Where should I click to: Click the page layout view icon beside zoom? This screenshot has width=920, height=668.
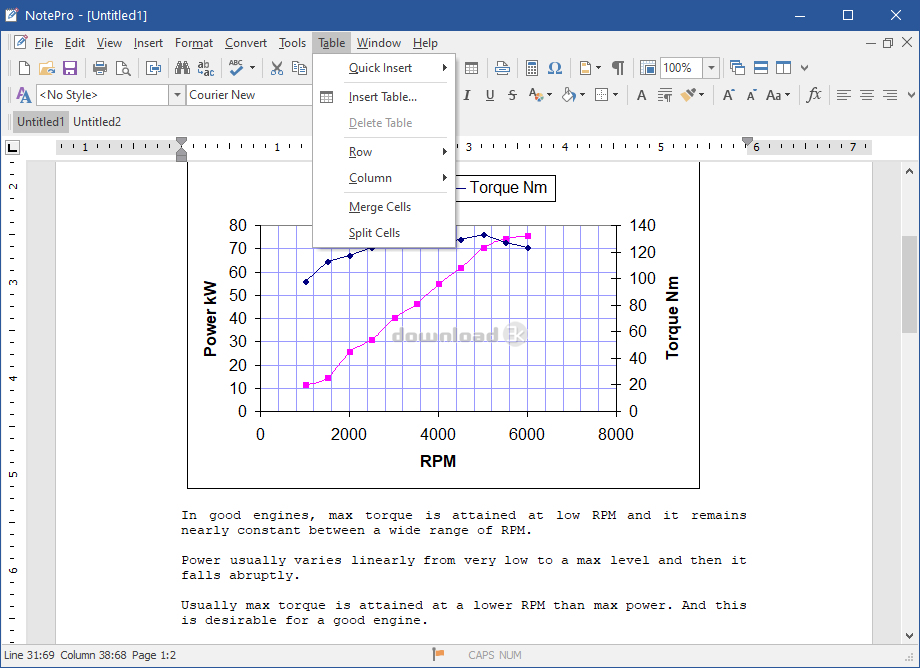648,68
